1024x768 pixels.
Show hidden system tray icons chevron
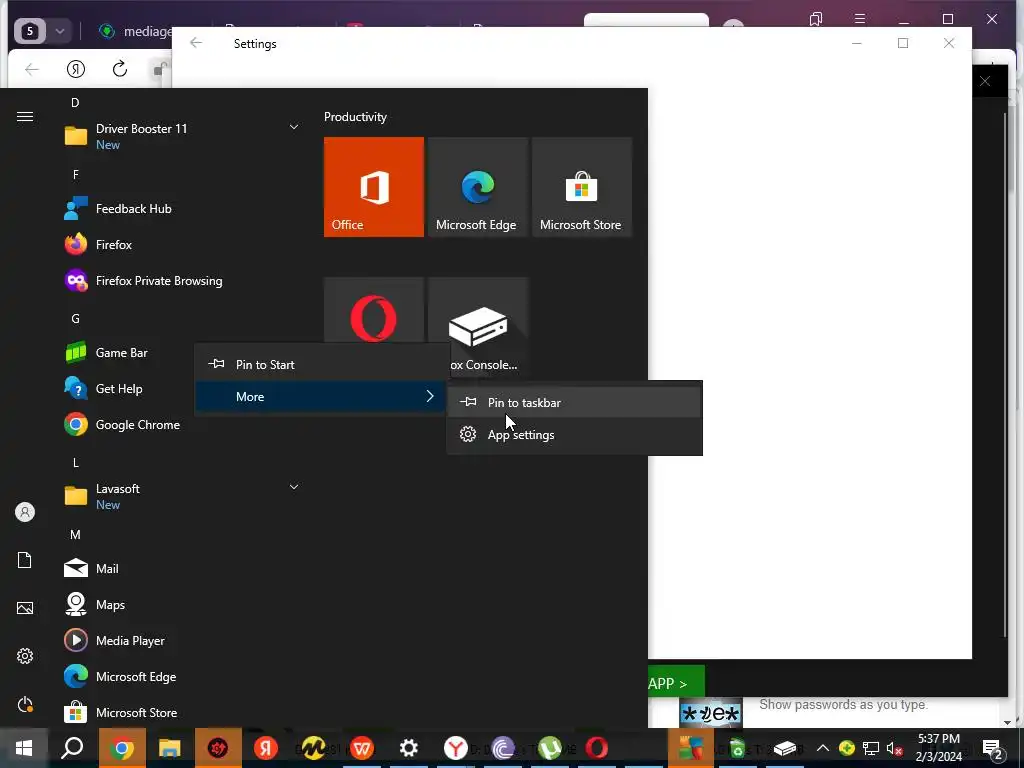(x=823, y=748)
